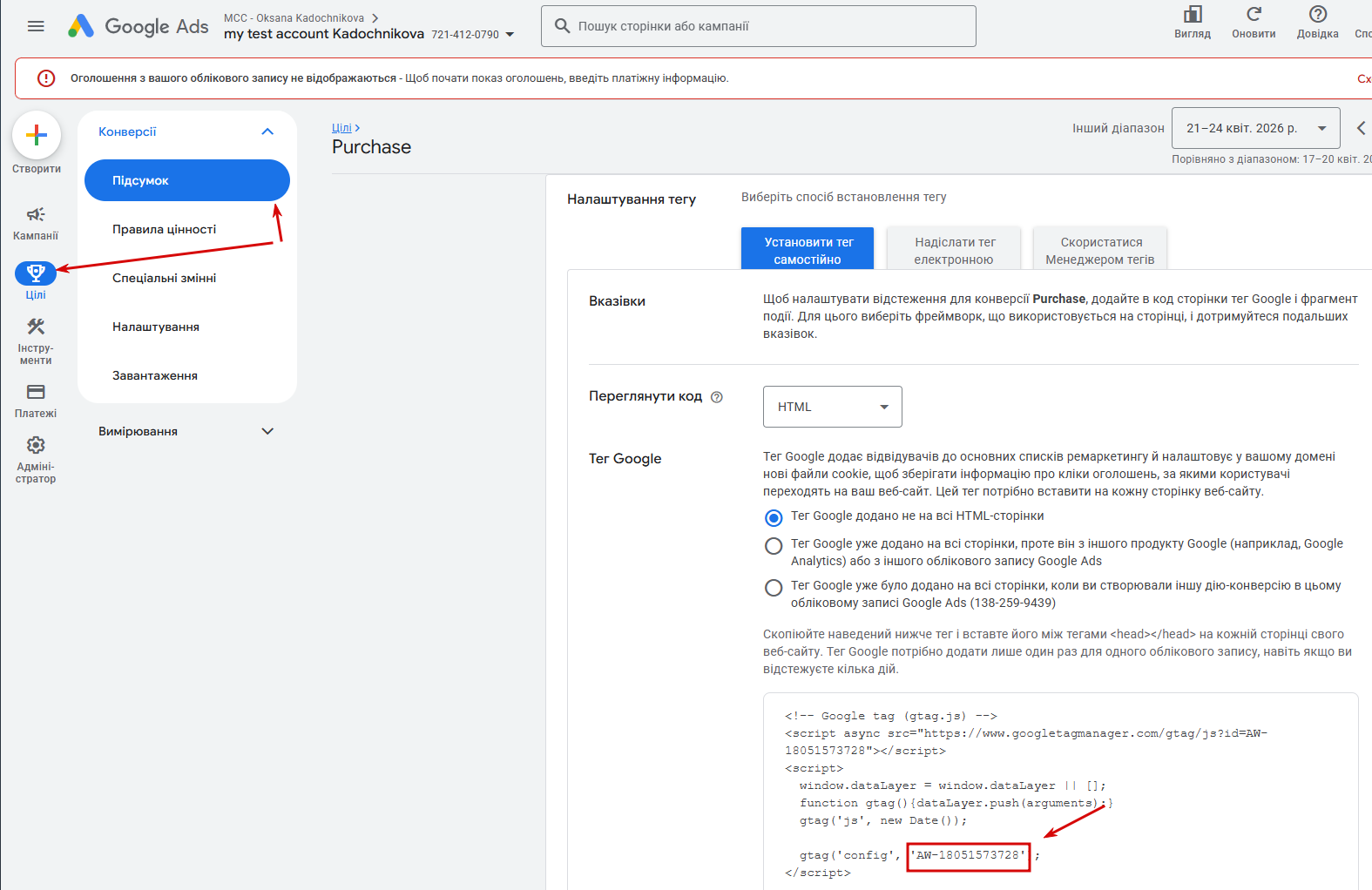Expand the Вимірювання section chevron
The height and width of the screenshot is (890, 1372).
[x=267, y=431]
